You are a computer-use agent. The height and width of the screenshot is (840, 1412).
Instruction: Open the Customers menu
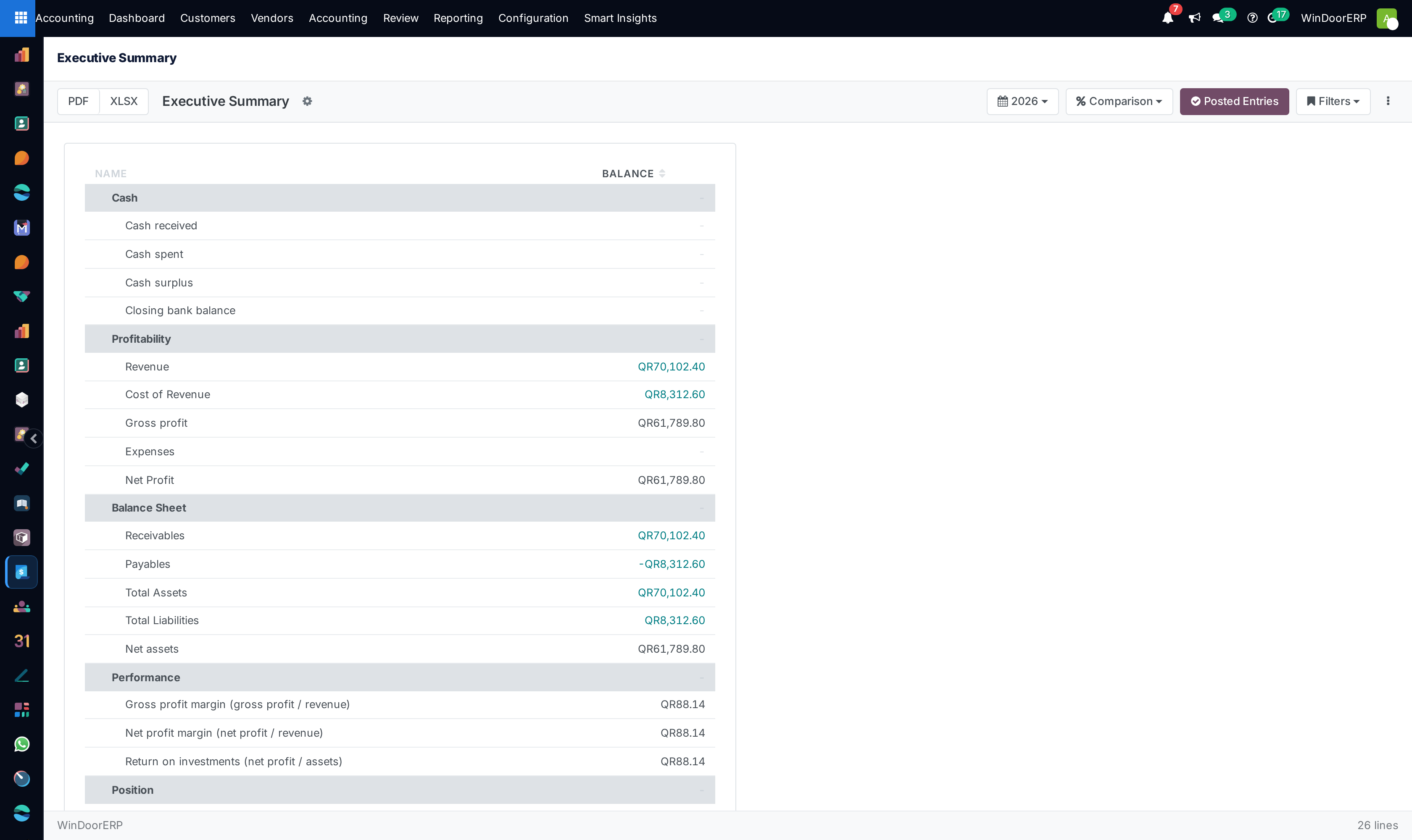pyautogui.click(x=207, y=18)
